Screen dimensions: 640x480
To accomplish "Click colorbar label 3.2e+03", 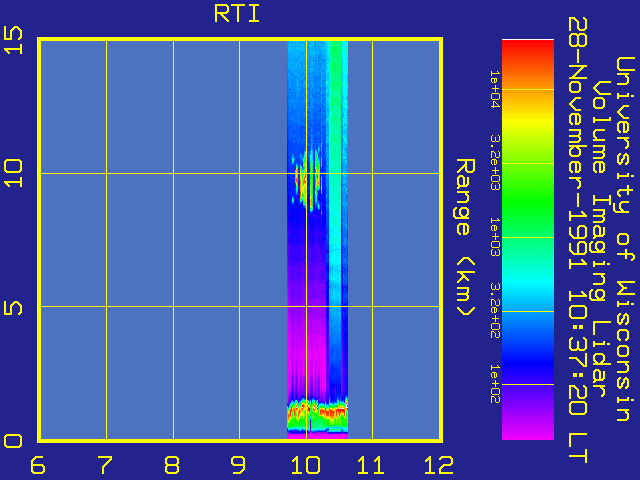I will [495, 163].
